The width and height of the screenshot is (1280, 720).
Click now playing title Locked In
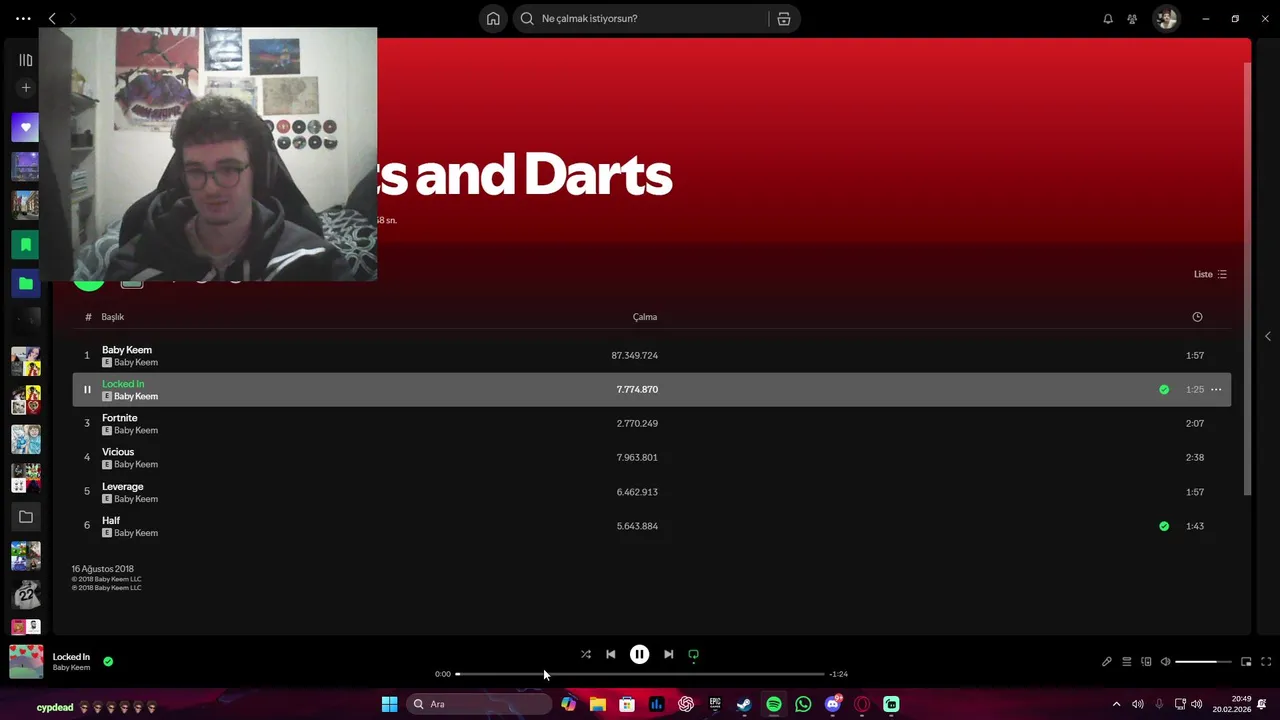[x=71, y=657]
